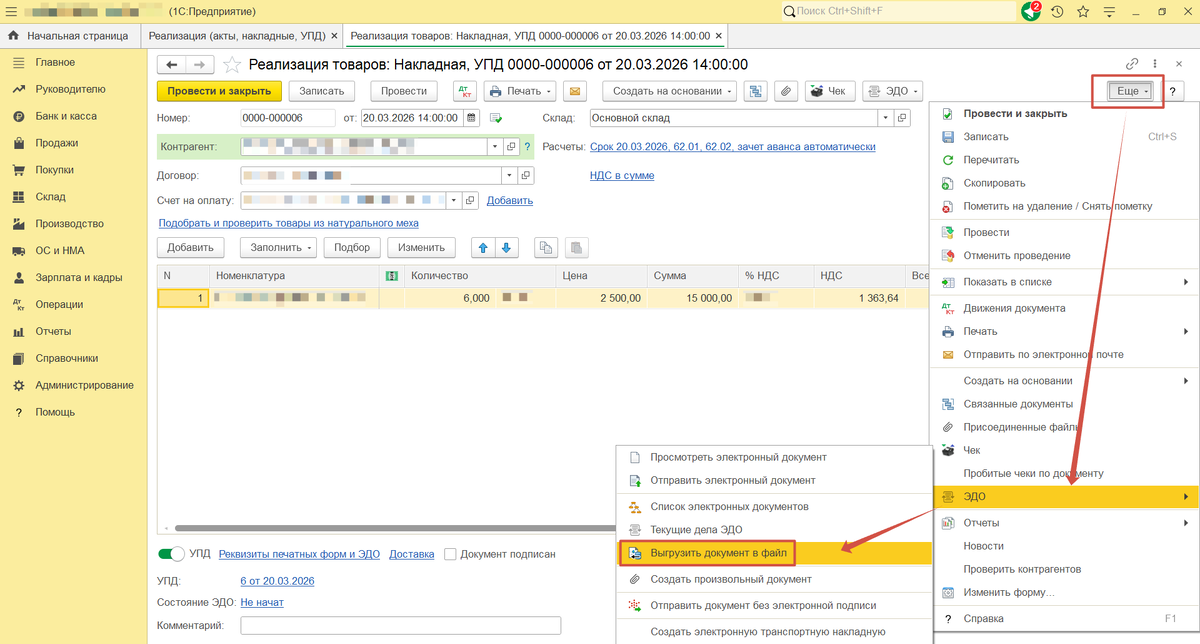Open the notifications bell icon
This screenshot has width=1200, height=644.
(x=1031, y=11)
